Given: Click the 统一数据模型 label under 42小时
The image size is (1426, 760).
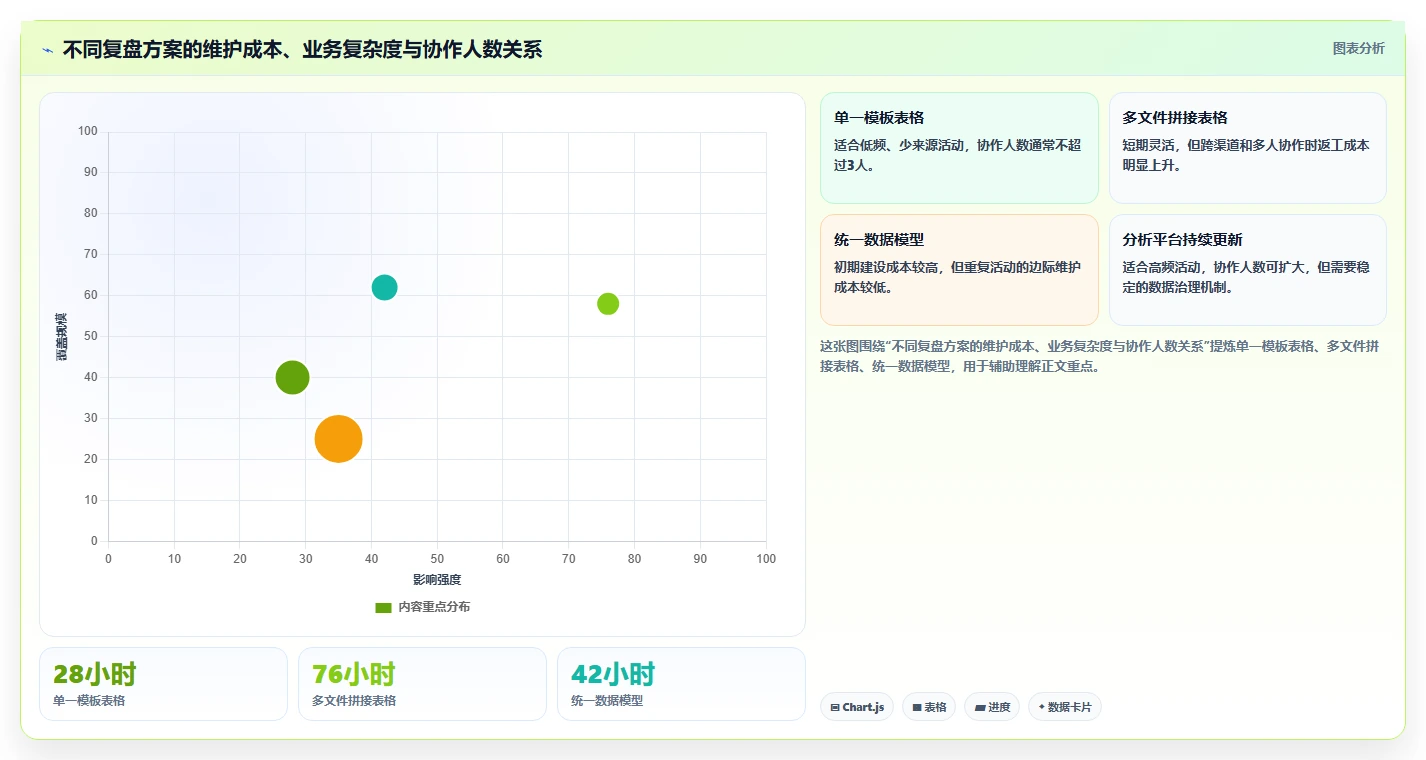Looking at the screenshot, I should click(607, 701).
